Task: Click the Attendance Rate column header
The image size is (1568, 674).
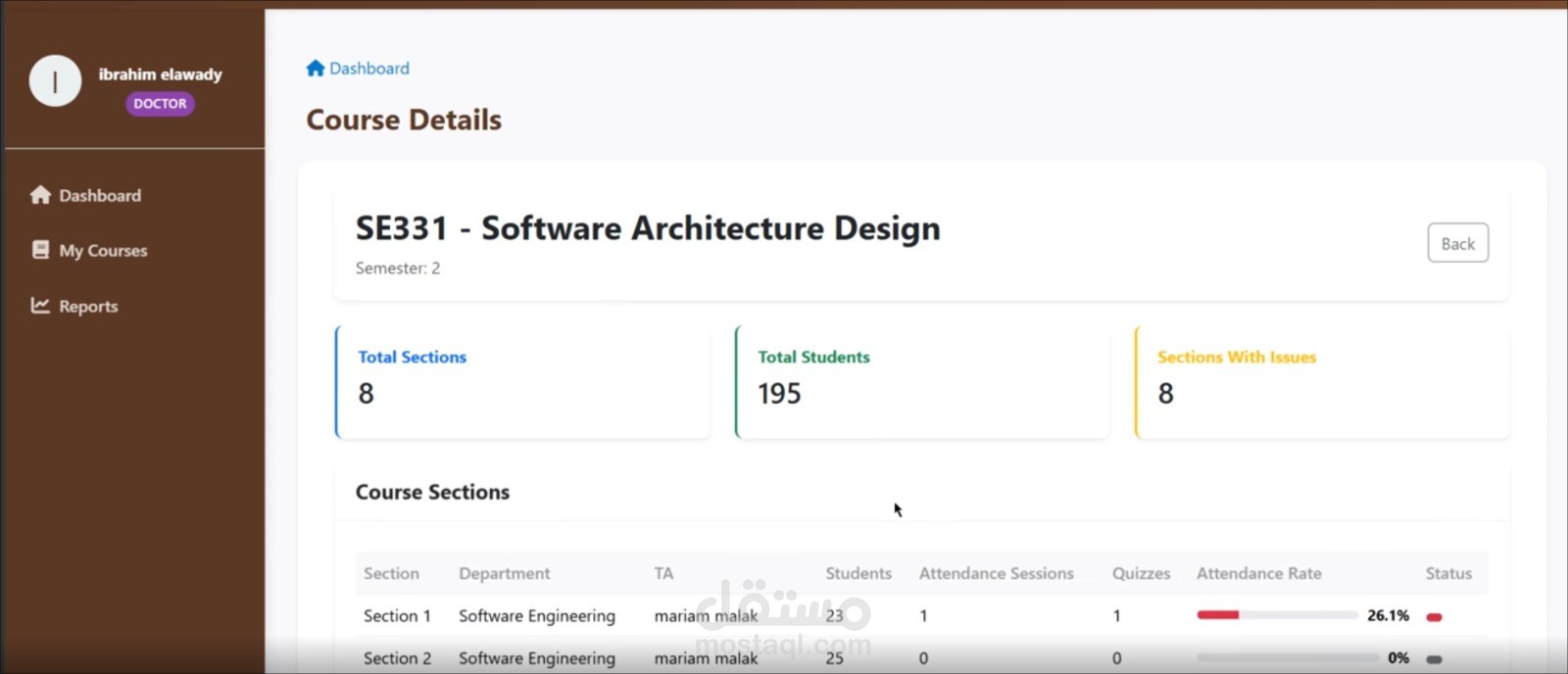Action: [1258, 573]
